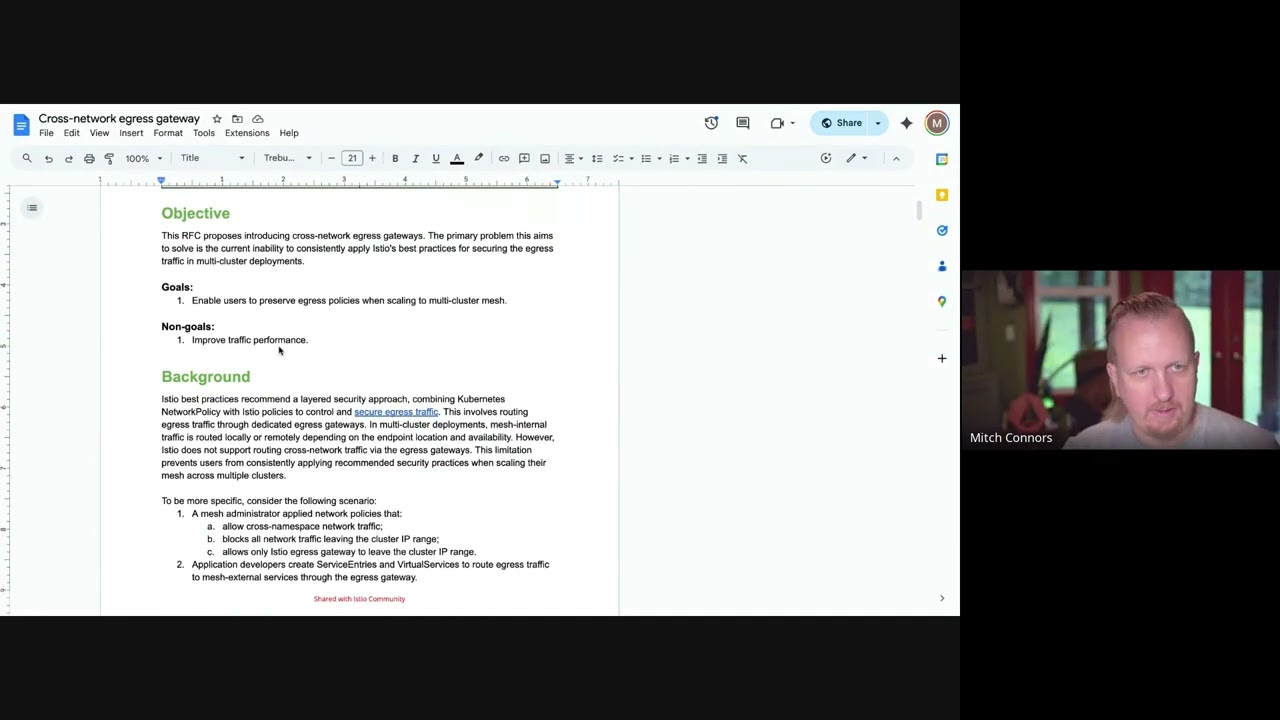
Task: Open the Title paragraph style dropdown
Action: pos(212,158)
